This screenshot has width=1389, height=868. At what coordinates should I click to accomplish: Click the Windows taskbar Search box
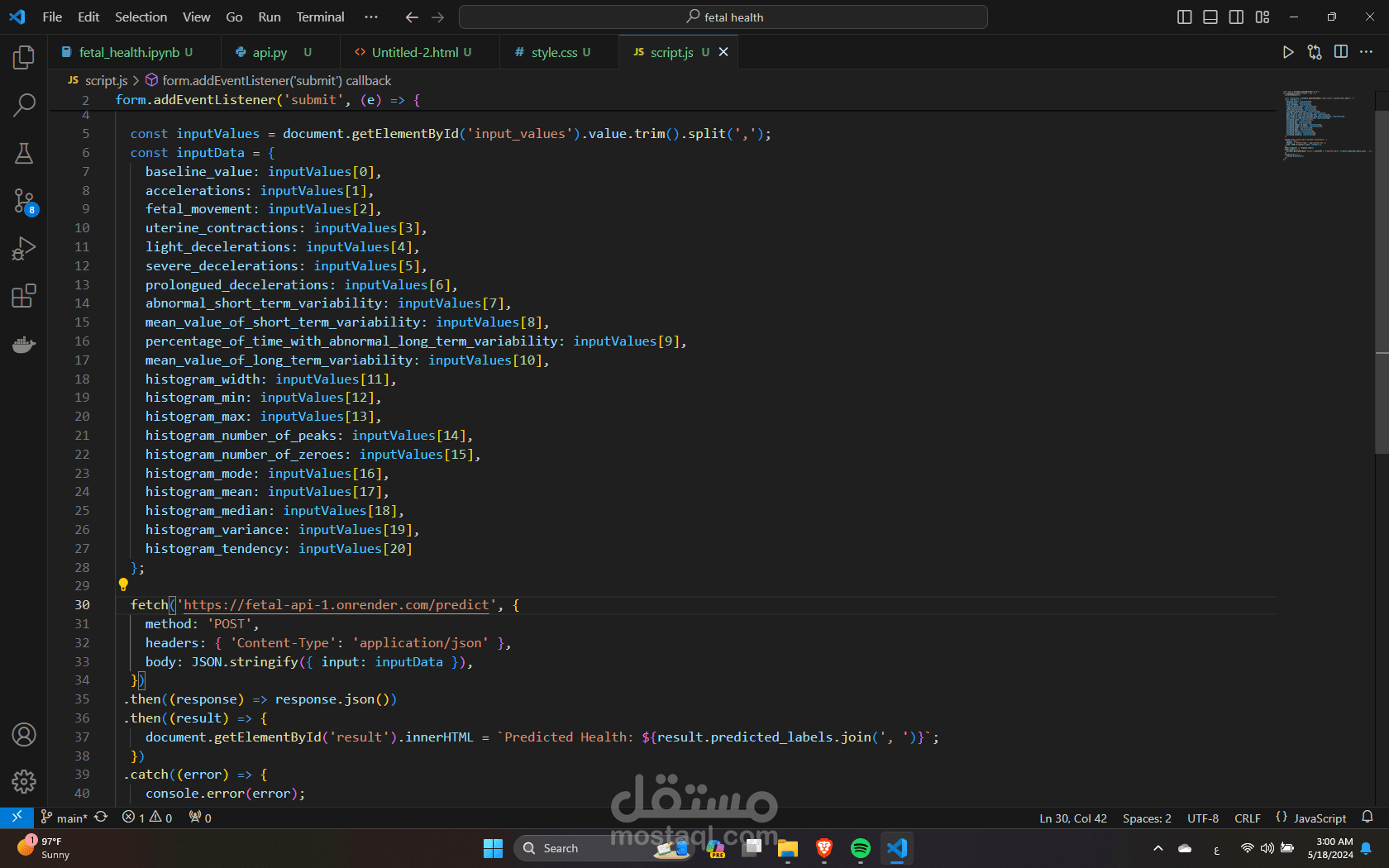click(604, 848)
